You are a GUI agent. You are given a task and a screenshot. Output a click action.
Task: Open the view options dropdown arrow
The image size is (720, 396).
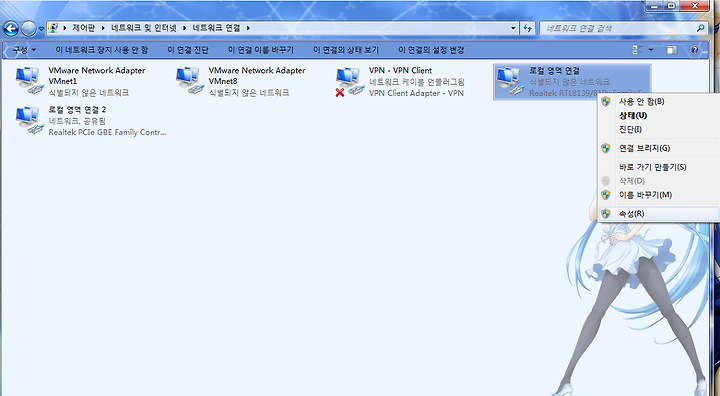pos(651,50)
